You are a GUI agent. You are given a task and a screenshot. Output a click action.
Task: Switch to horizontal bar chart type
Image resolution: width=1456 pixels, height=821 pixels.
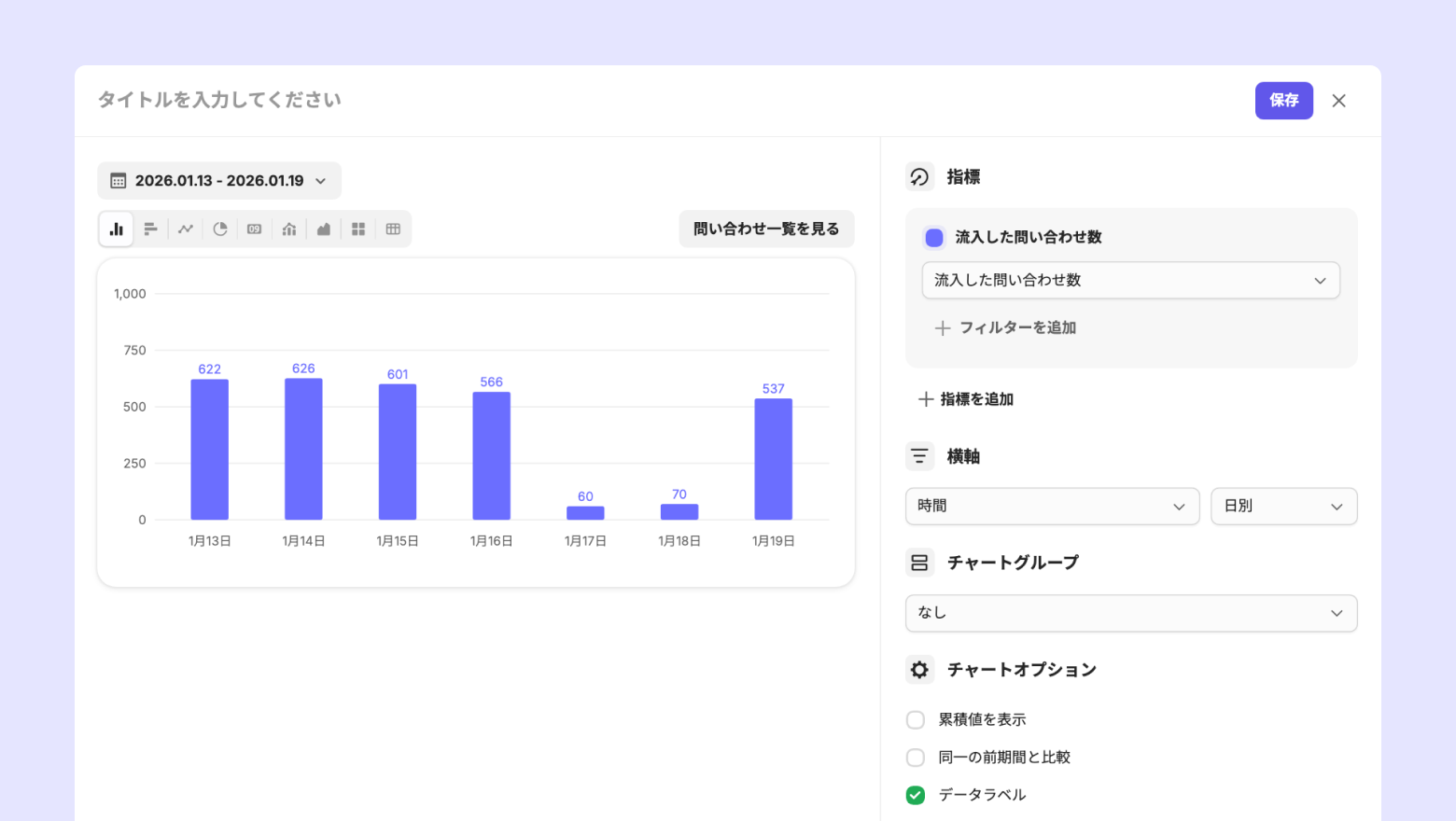click(150, 230)
